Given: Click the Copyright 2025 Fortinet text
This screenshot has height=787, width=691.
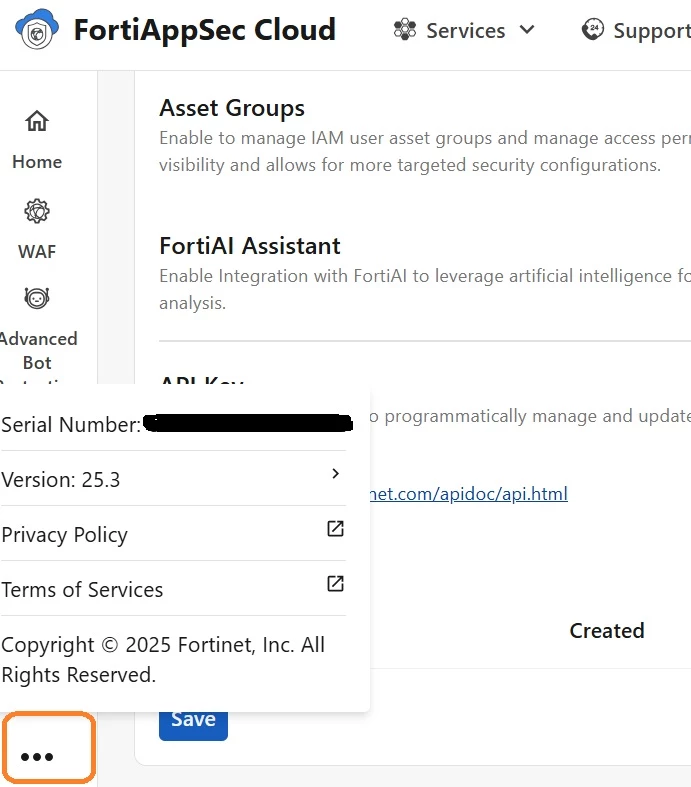Looking at the screenshot, I should coord(163,660).
